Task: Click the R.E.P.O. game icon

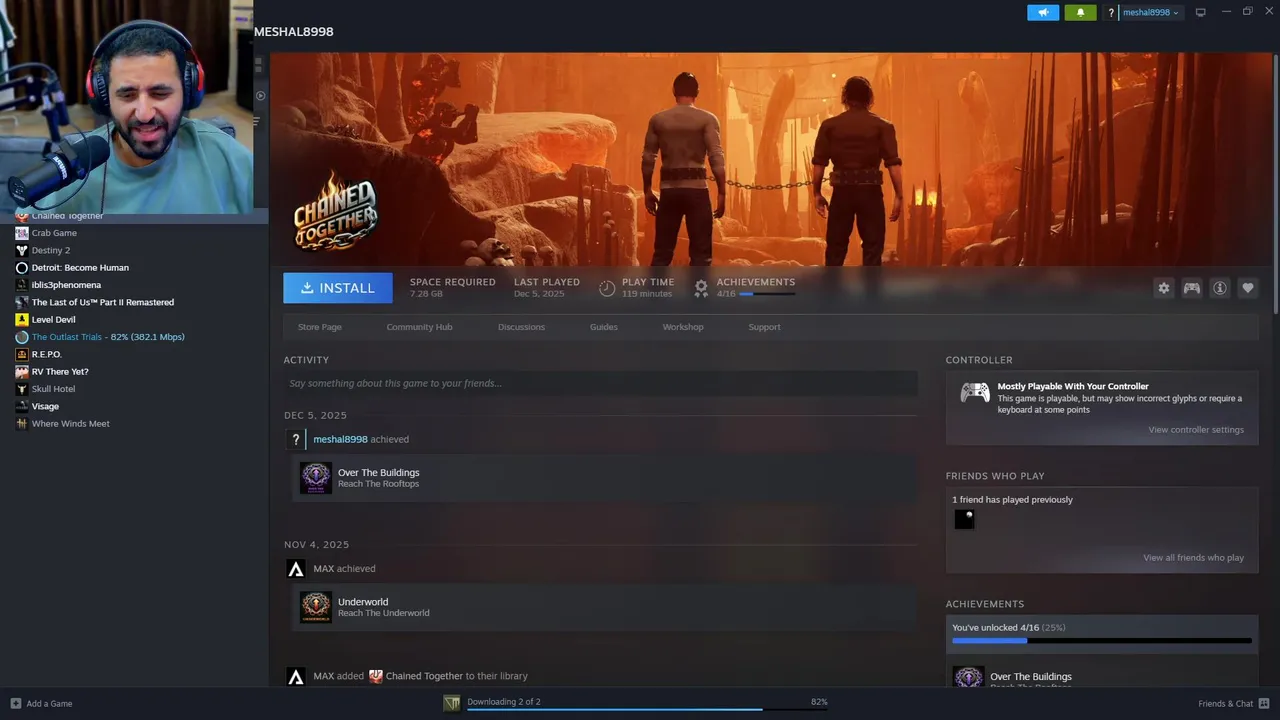Action: pyautogui.click(x=22, y=354)
